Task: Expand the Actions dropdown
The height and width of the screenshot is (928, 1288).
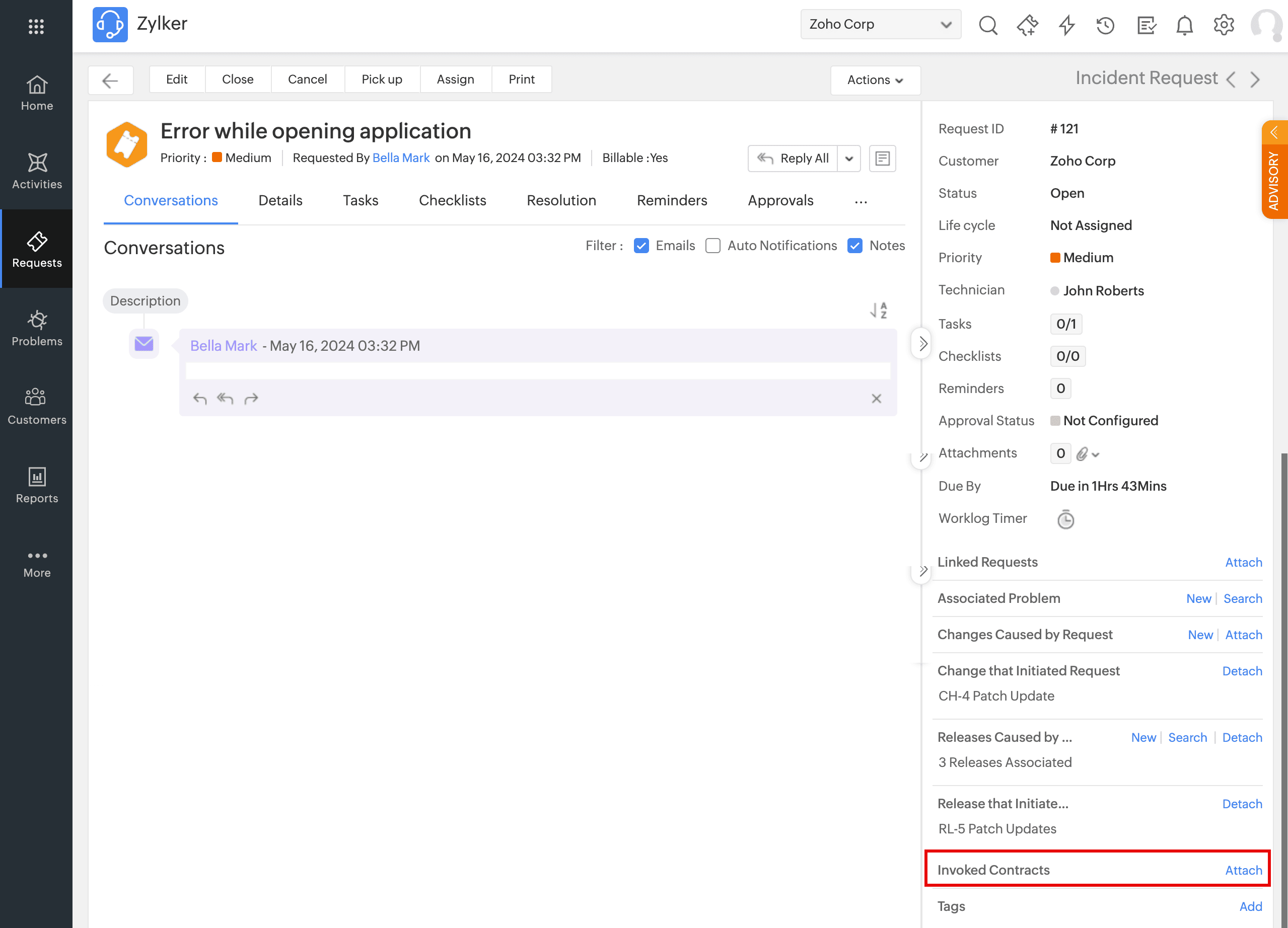Action: [875, 80]
